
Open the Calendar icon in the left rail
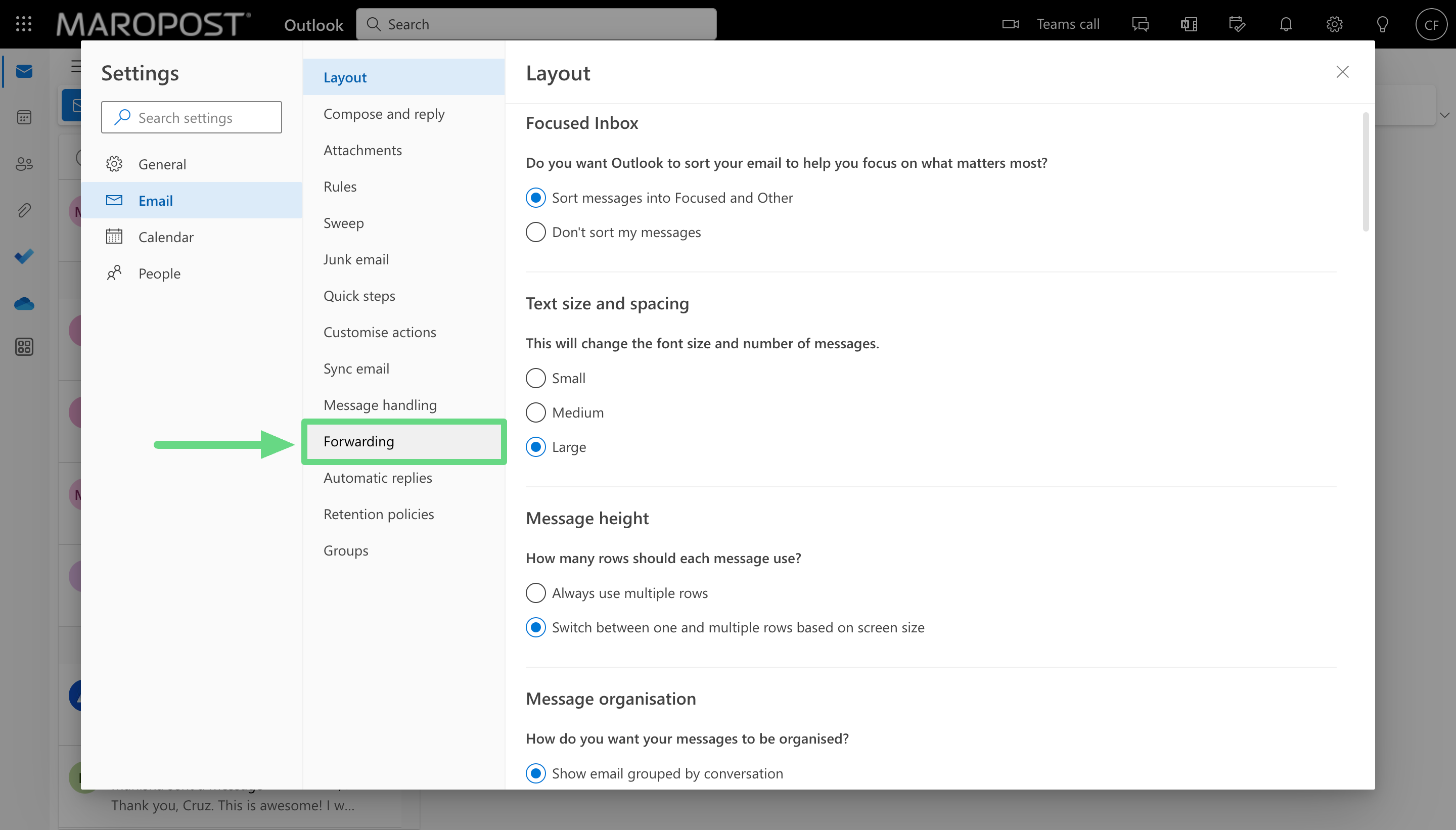click(x=24, y=117)
